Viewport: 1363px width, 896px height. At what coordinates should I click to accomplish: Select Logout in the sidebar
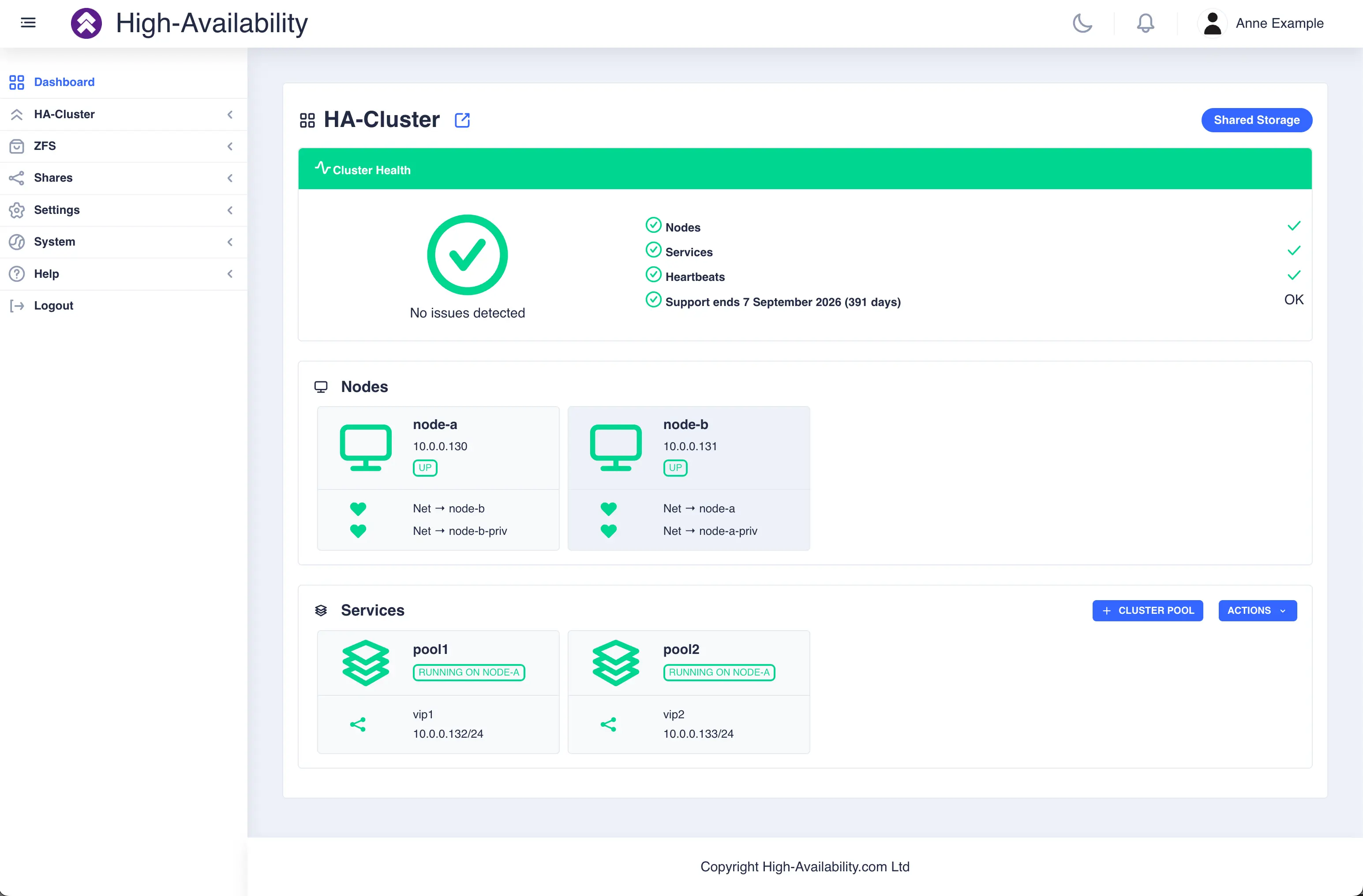(53, 305)
